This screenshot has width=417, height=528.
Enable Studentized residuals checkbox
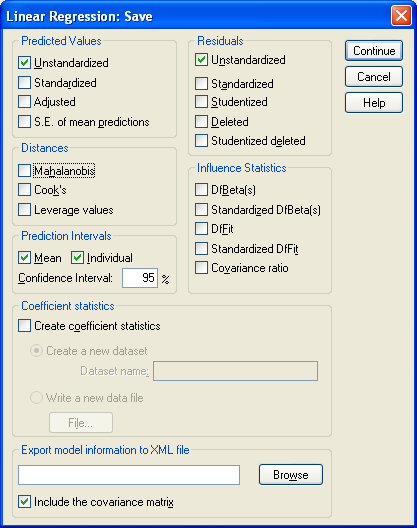[201, 102]
